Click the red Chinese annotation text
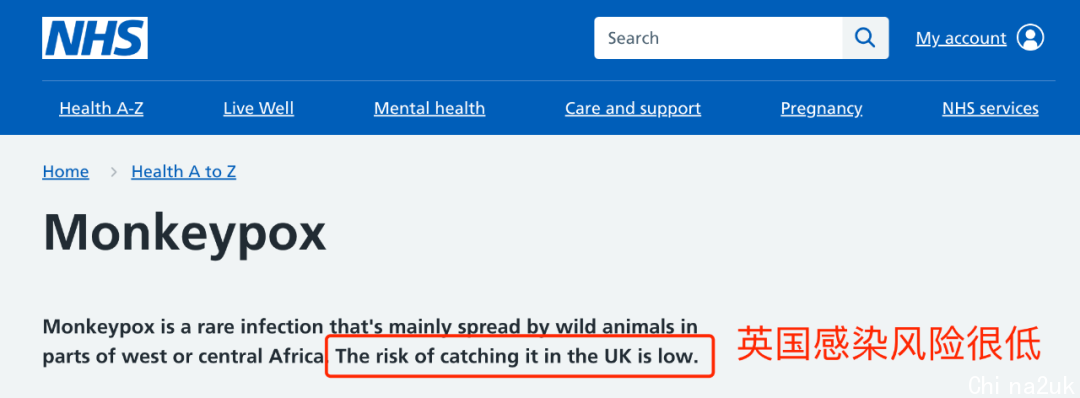 889,345
